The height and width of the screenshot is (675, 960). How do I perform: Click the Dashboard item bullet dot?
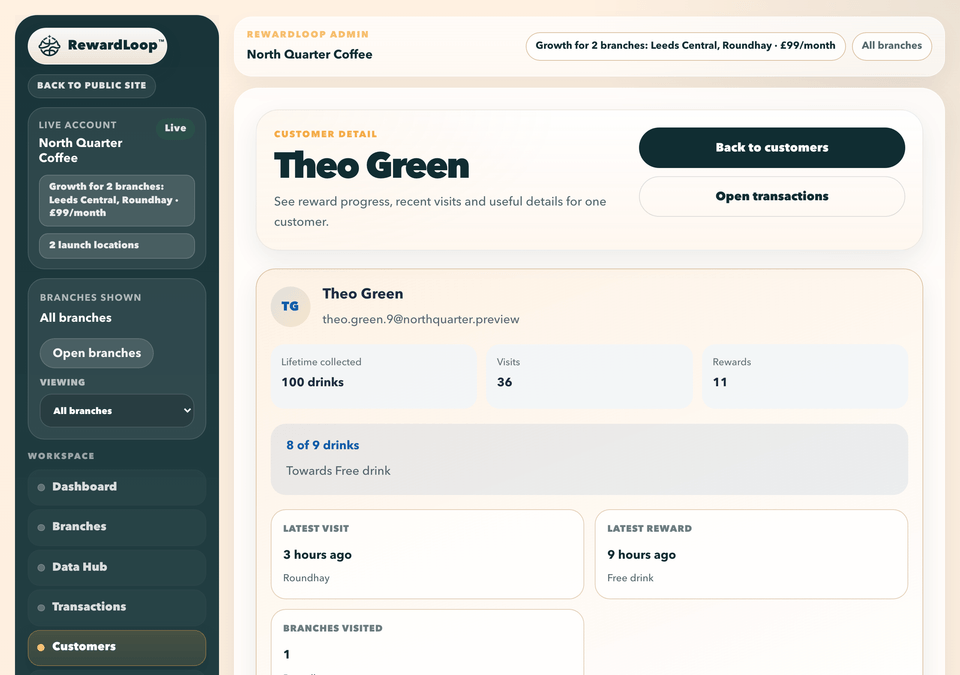(x=41, y=488)
